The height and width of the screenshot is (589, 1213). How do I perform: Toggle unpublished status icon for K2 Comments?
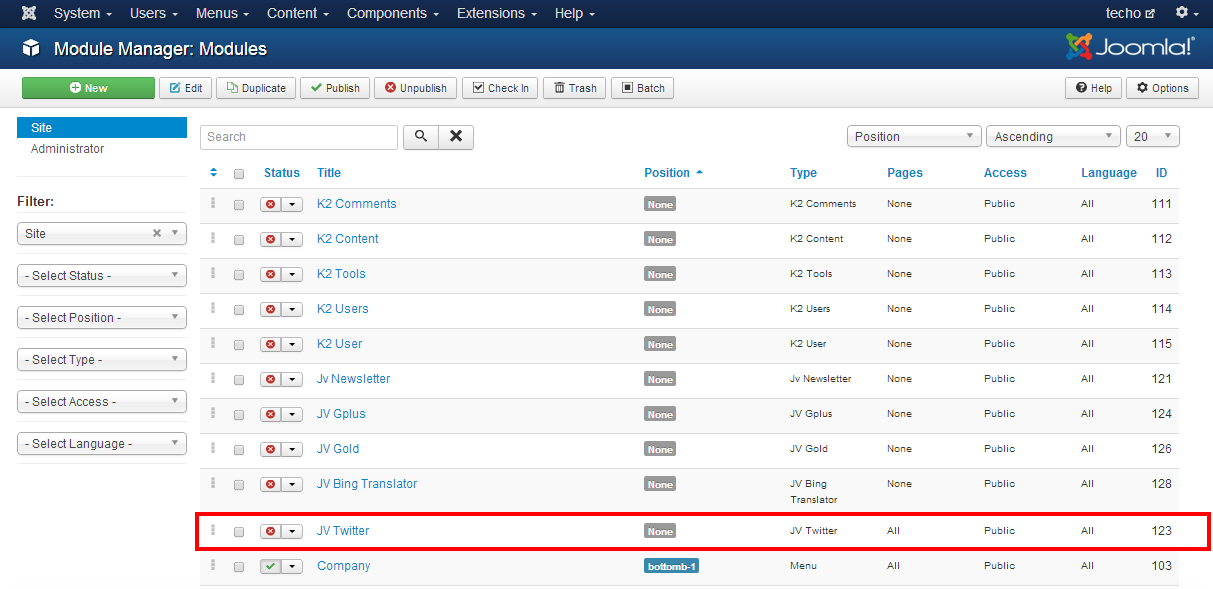271,204
